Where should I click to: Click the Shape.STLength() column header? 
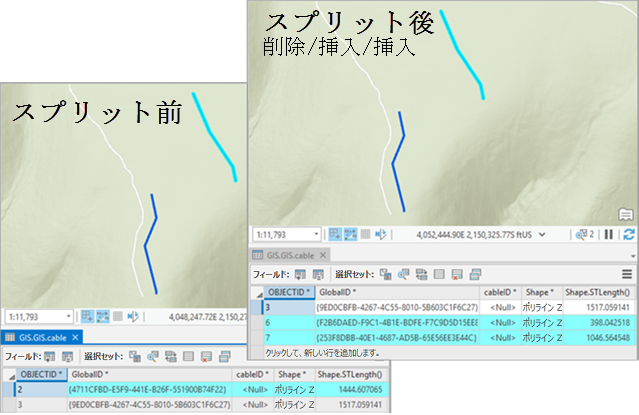pyautogui.click(x=600, y=292)
